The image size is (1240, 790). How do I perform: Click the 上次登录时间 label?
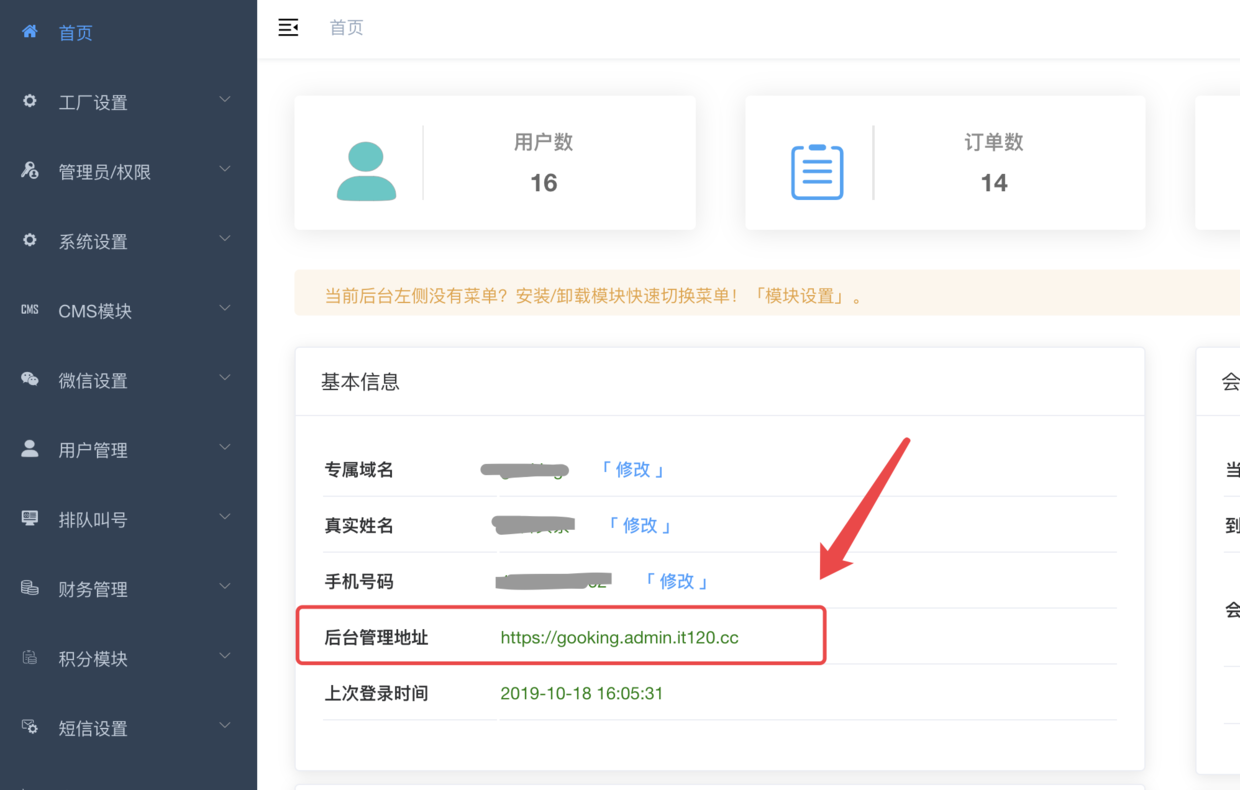pos(376,694)
